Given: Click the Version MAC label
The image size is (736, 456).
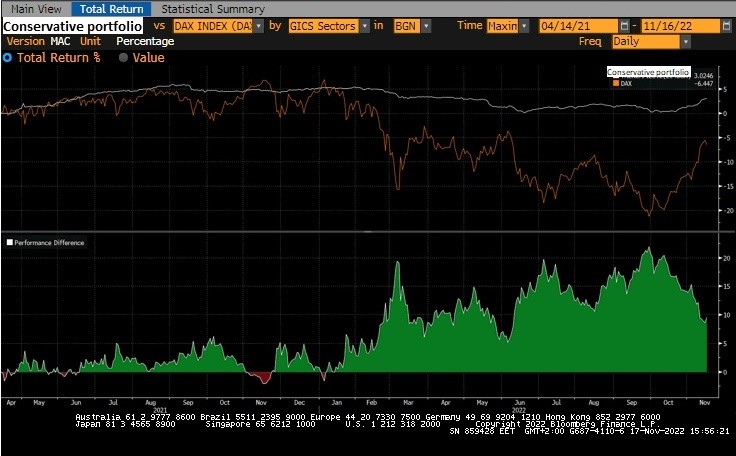Looking at the screenshot, I should coord(38,41).
